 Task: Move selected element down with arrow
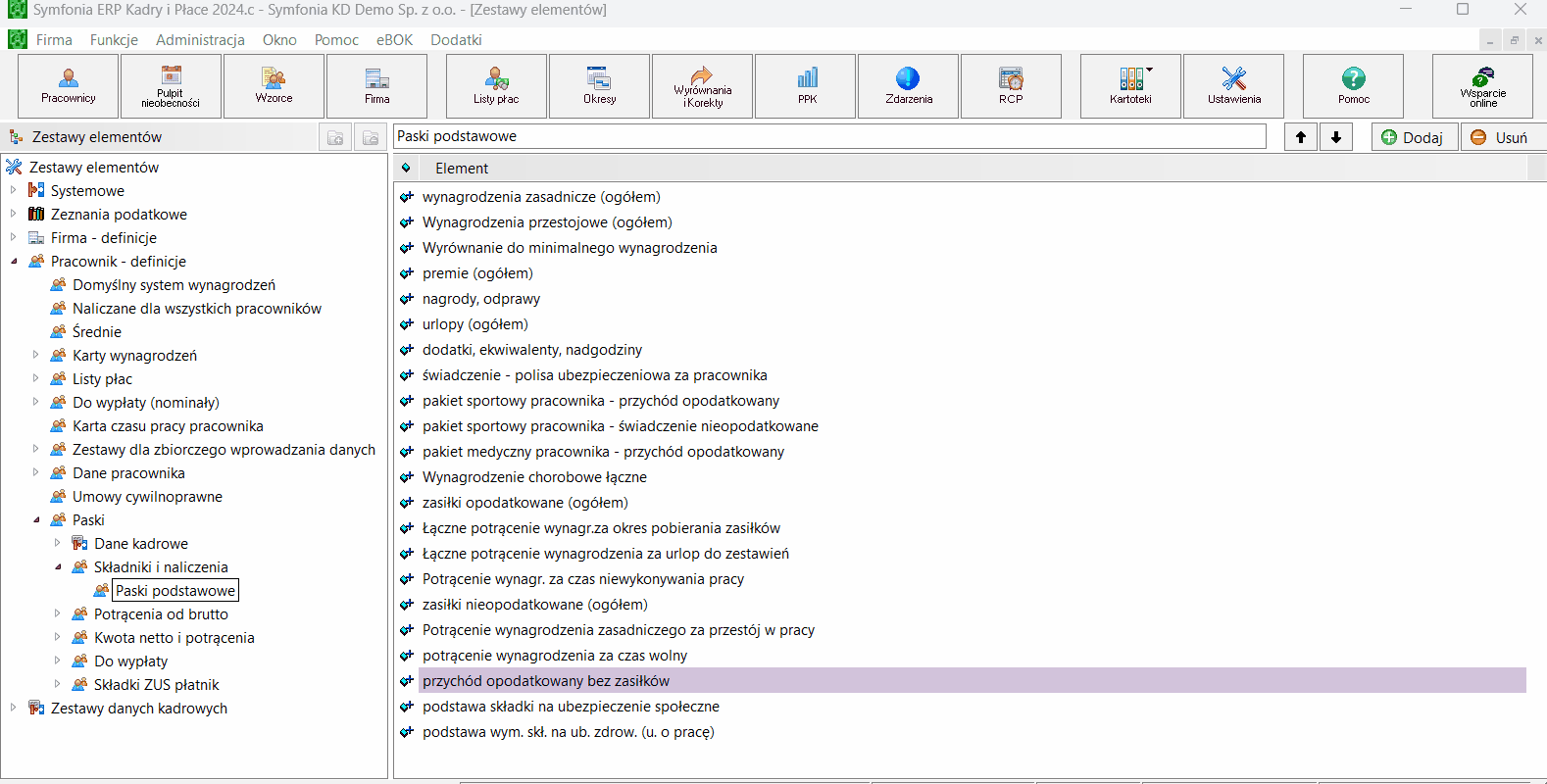1336,137
